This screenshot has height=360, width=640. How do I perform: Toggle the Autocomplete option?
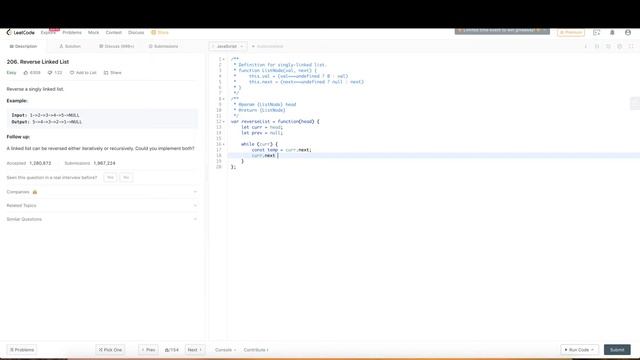pyautogui.click(x=267, y=46)
